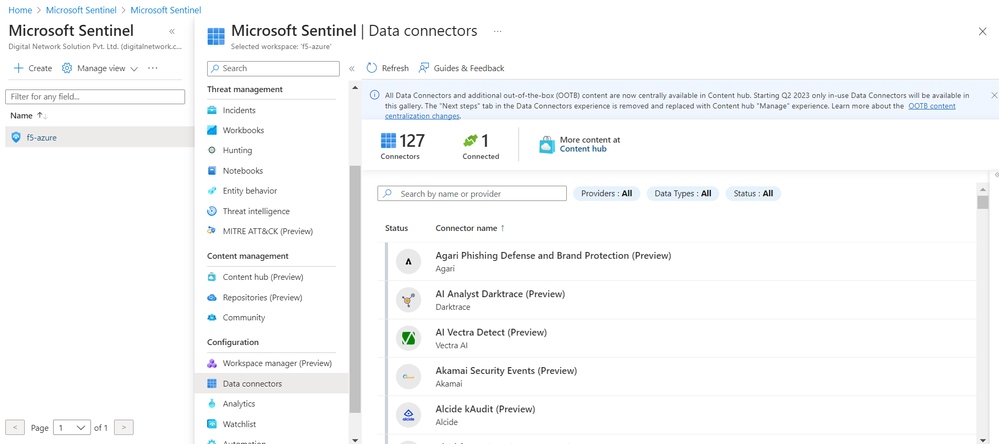Image resolution: width=999 pixels, height=444 pixels.
Task: Select the Hunting menu item
Action: (x=237, y=150)
